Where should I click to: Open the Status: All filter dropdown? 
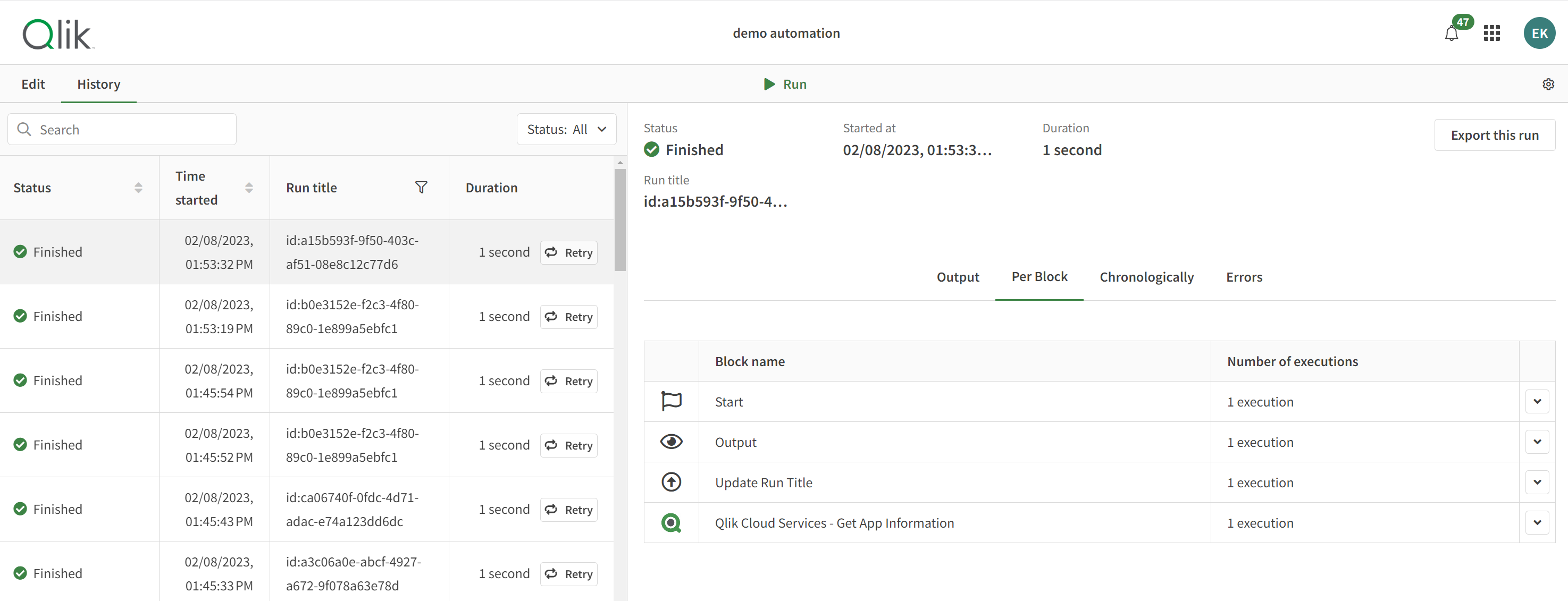pyautogui.click(x=566, y=130)
